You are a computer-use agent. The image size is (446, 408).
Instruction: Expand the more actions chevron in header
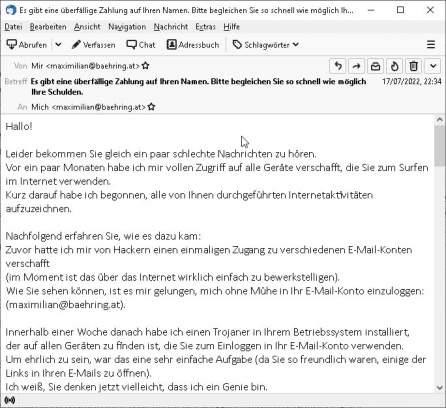click(433, 66)
